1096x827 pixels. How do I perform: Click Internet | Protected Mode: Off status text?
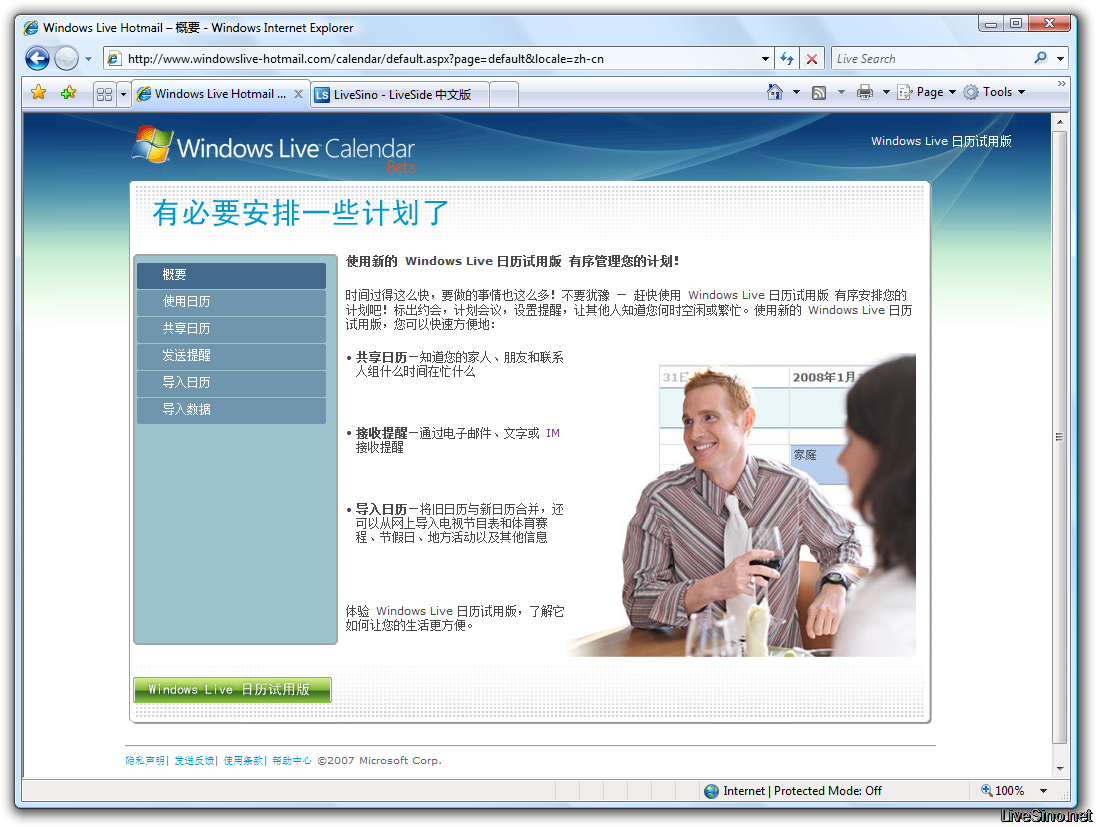pyautogui.click(x=802, y=791)
